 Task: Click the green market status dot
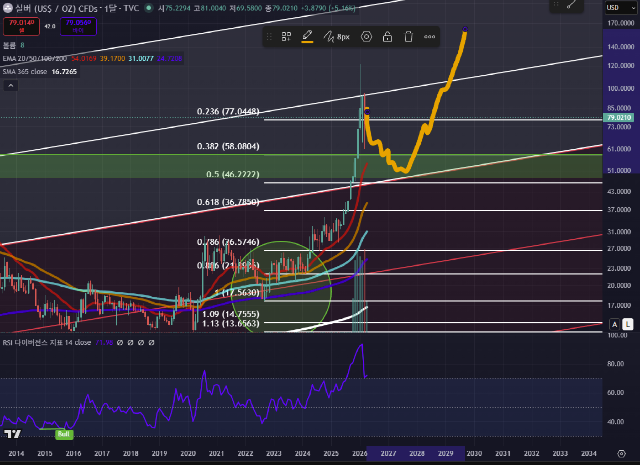(x=149, y=8)
